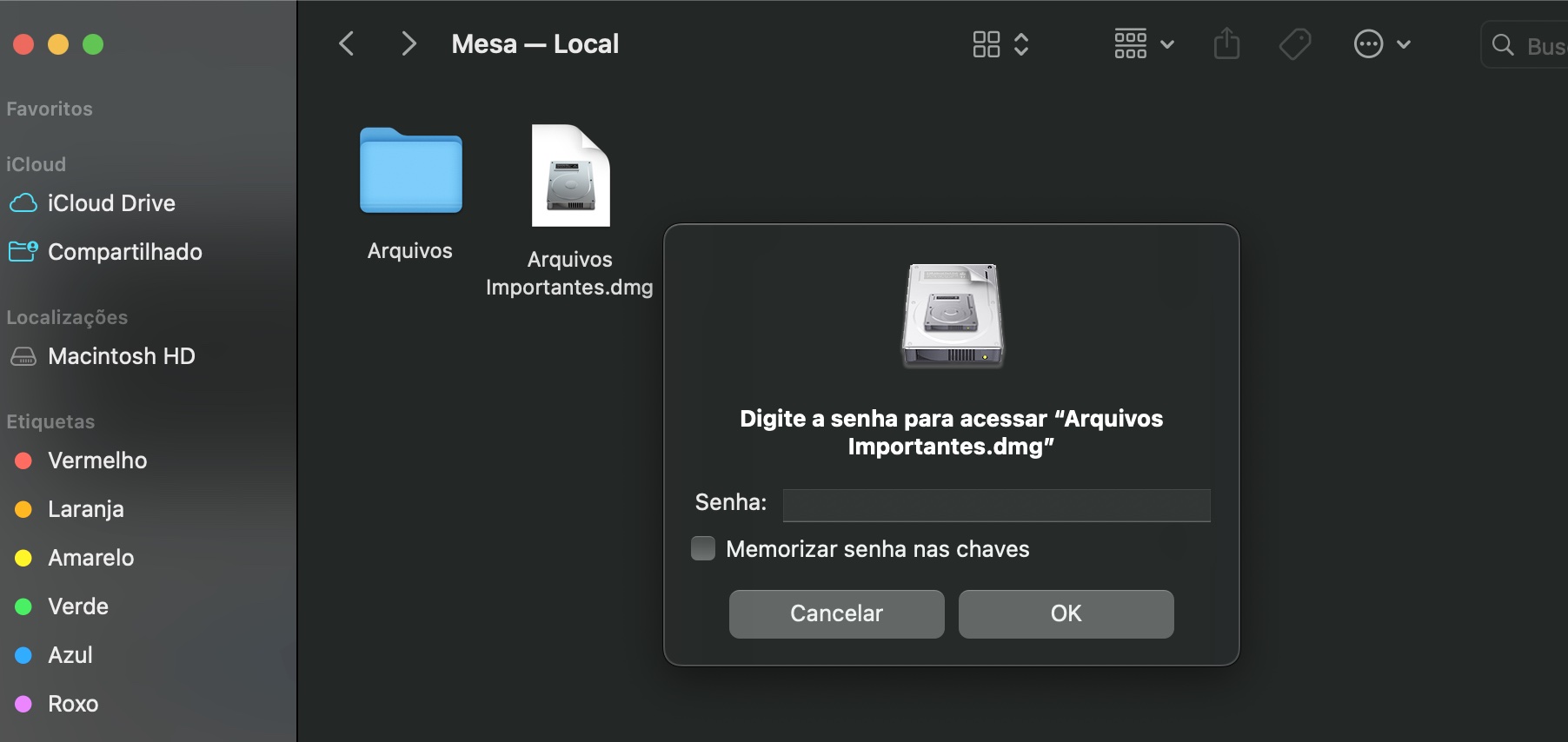
Task: Open the group-by grid icon
Action: (x=1131, y=43)
